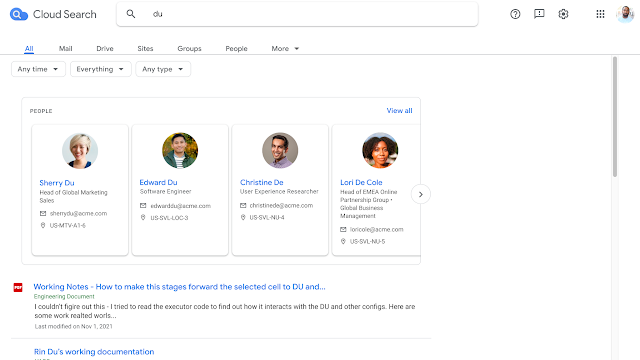640x360 pixels.
Task: Open the Sherry Du name link
Action: [x=57, y=183]
